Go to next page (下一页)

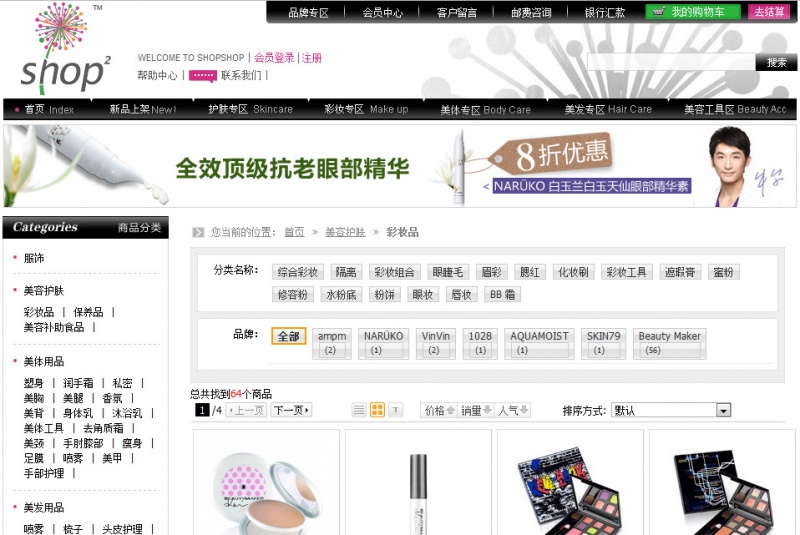(291, 410)
